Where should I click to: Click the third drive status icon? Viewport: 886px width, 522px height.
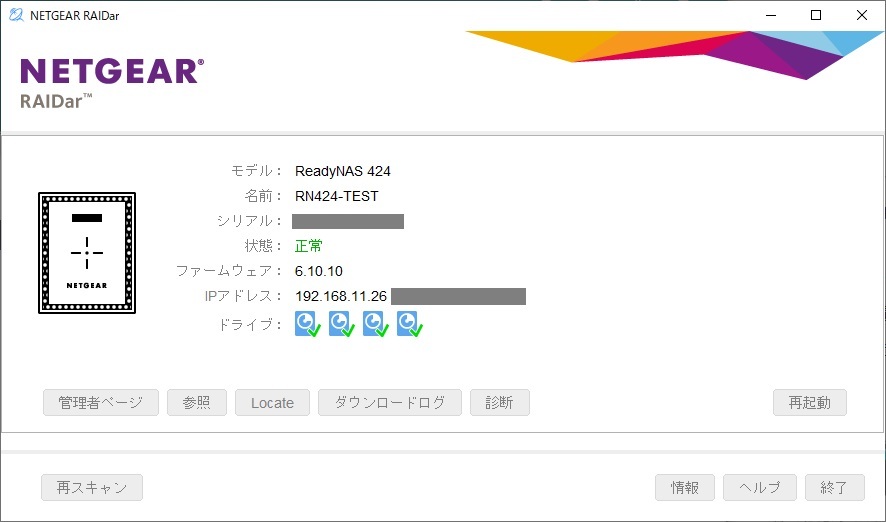click(376, 324)
